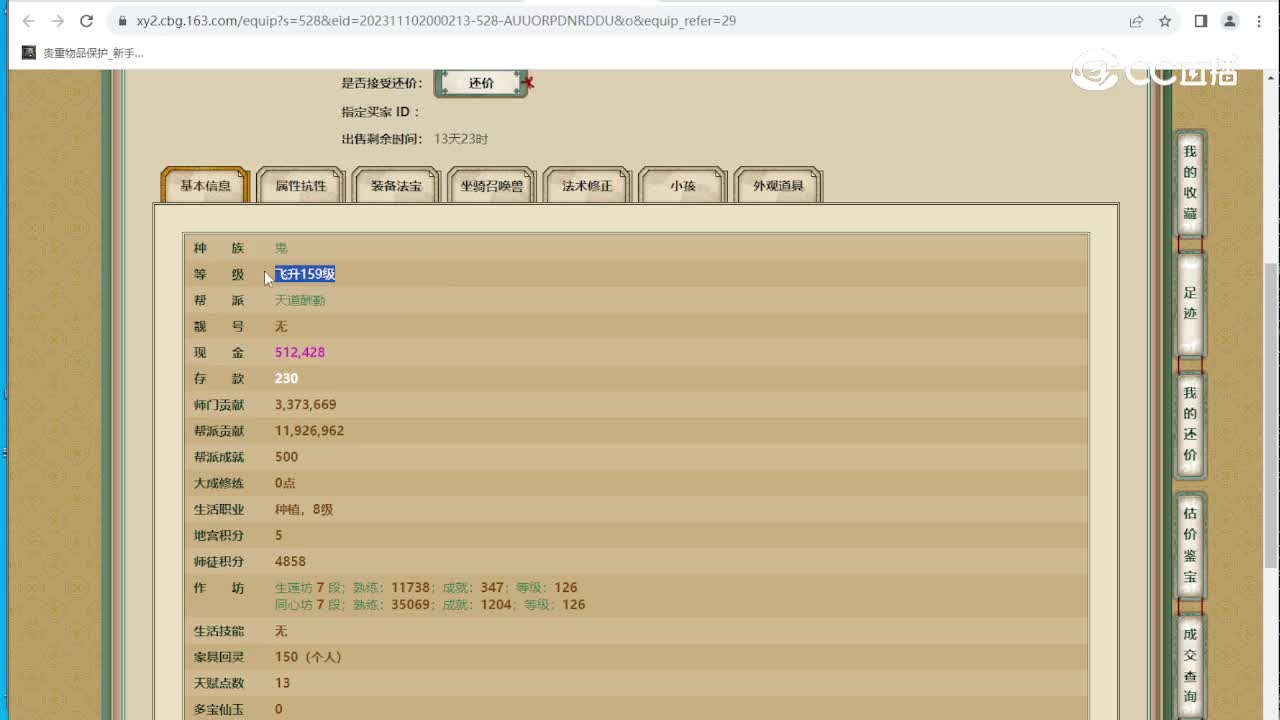Viewport: 1280px width, 720px height.
Task: Click the 还价 bargain button
Action: 481,83
